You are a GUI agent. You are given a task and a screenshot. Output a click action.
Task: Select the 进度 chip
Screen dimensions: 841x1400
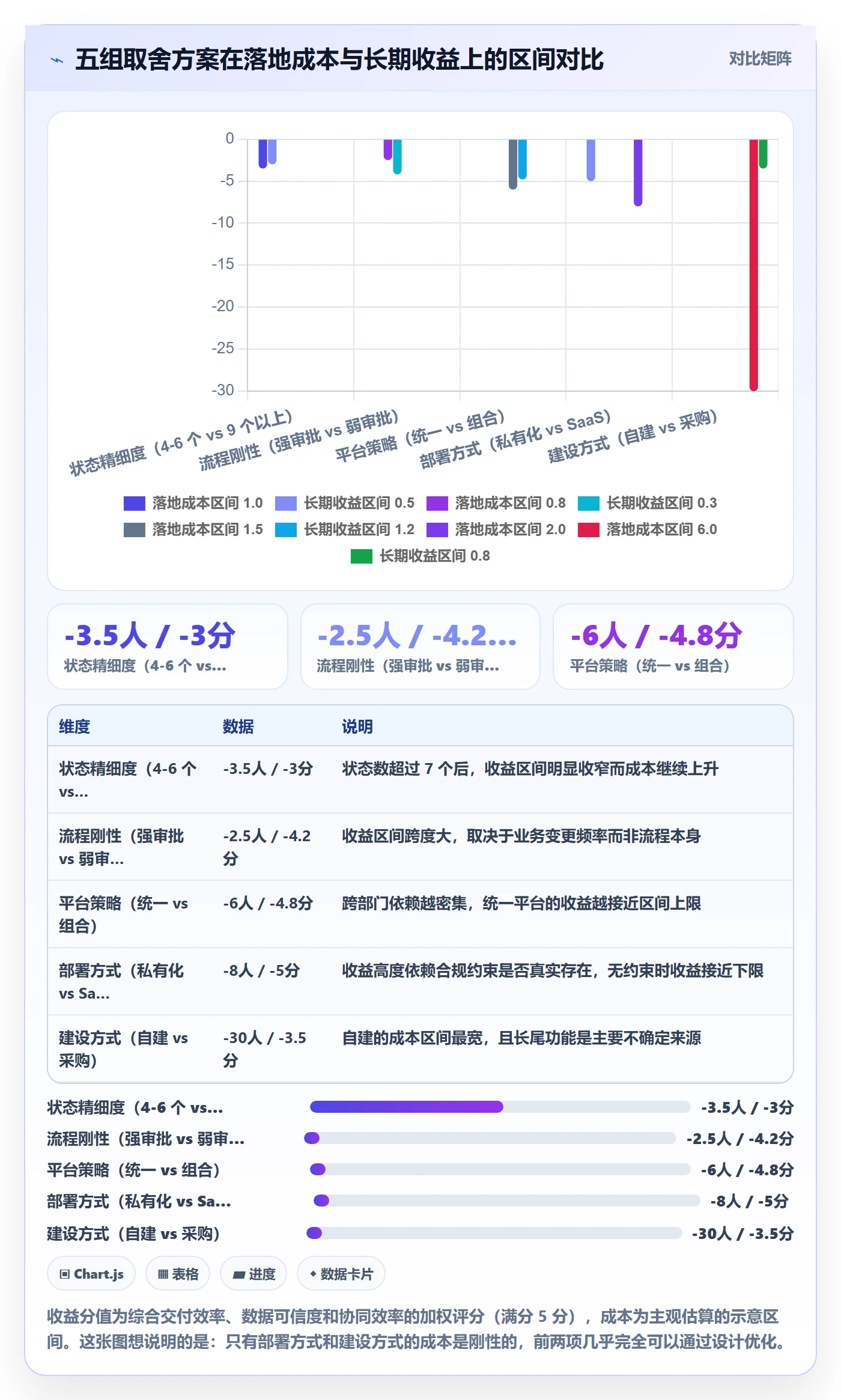pyautogui.click(x=254, y=1274)
